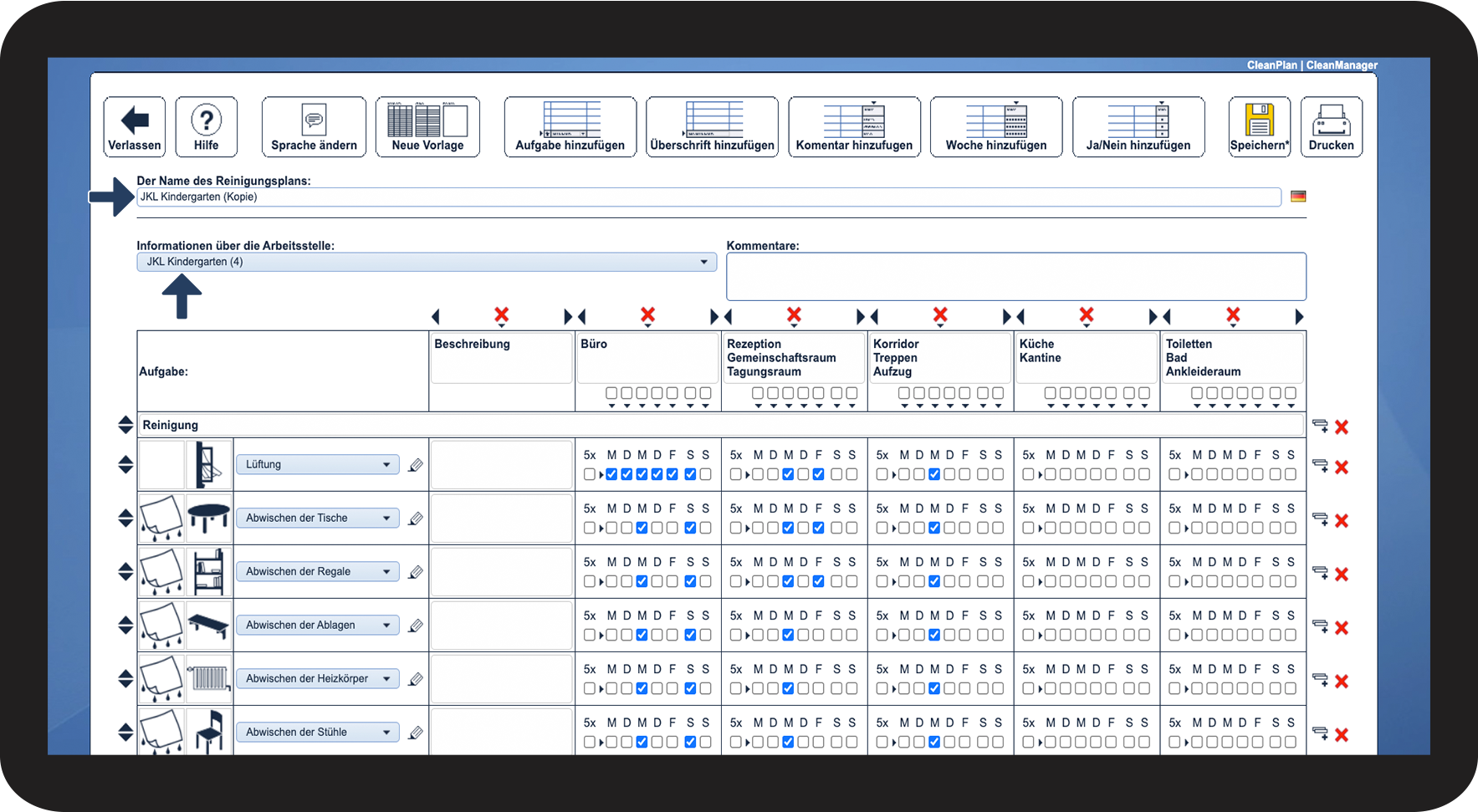
Task: Delete the Büro column with red X
Action: [647, 315]
